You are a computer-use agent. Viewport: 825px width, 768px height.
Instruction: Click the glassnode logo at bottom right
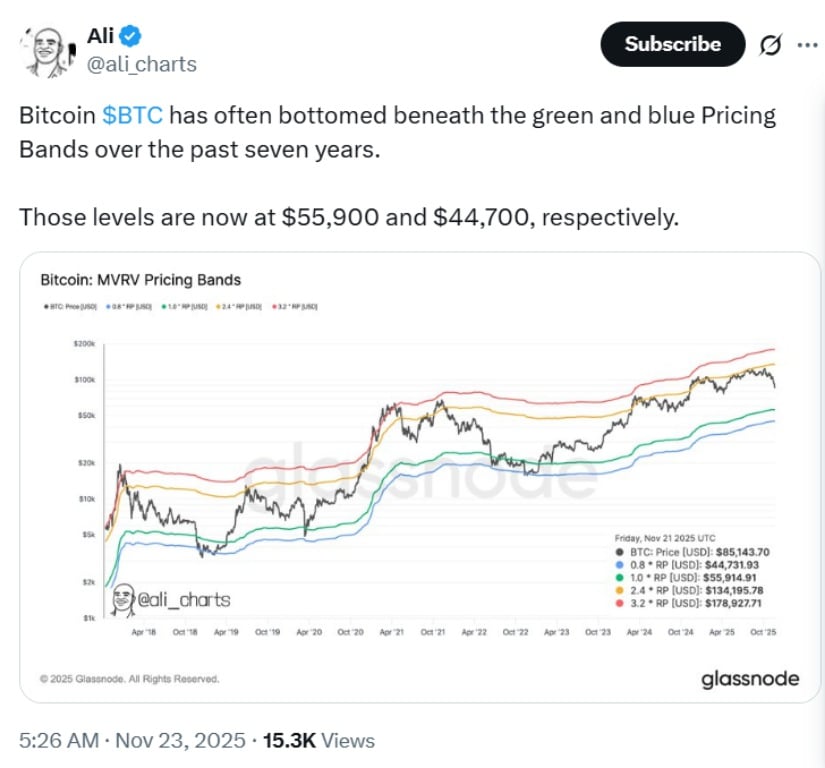tap(750, 678)
